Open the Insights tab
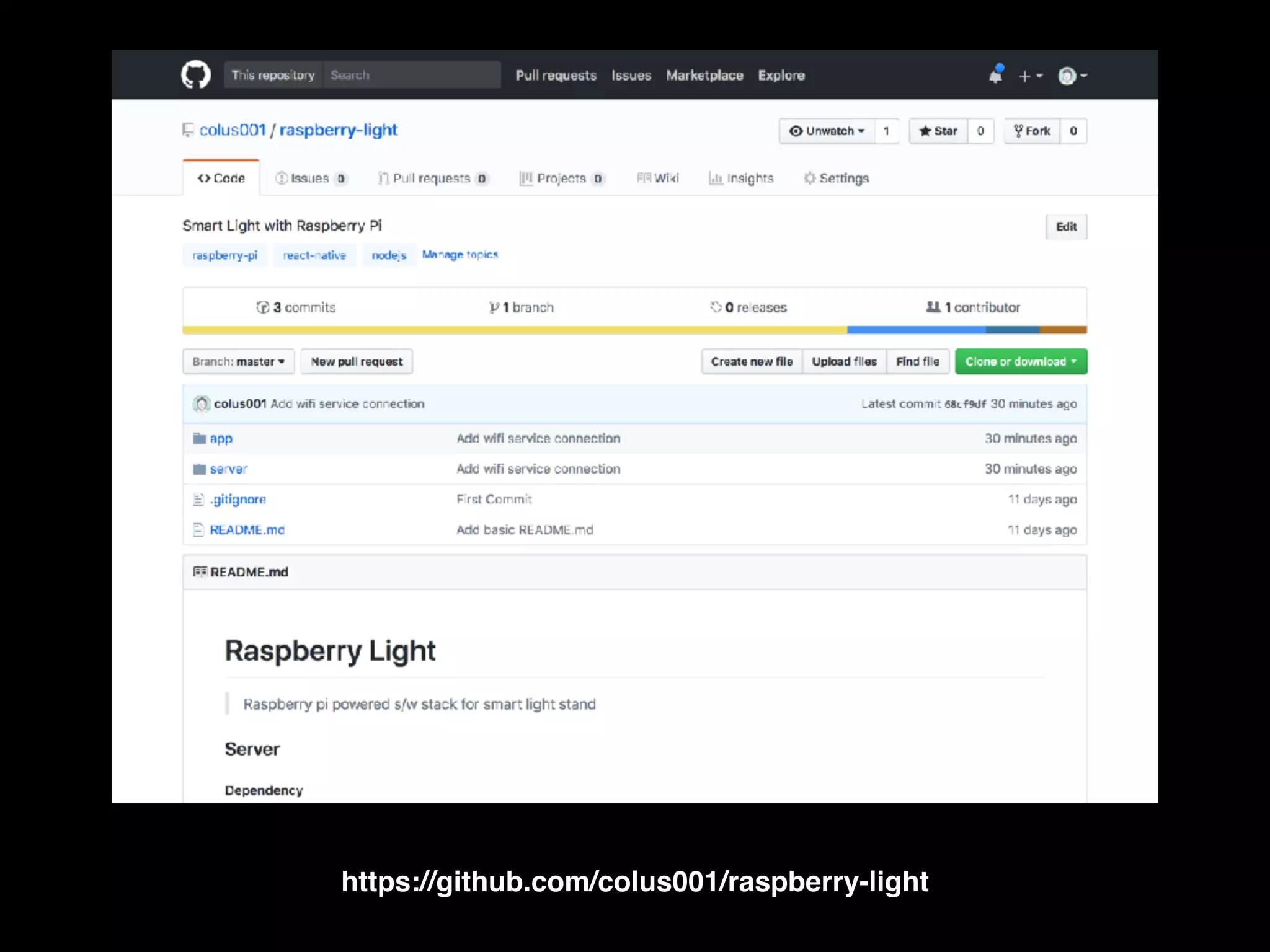1270x952 pixels. coord(741,178)
